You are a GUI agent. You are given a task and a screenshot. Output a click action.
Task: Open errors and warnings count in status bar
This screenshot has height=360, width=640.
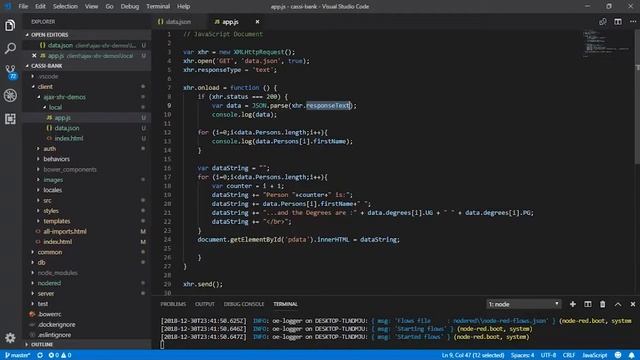tap(60, 355)
